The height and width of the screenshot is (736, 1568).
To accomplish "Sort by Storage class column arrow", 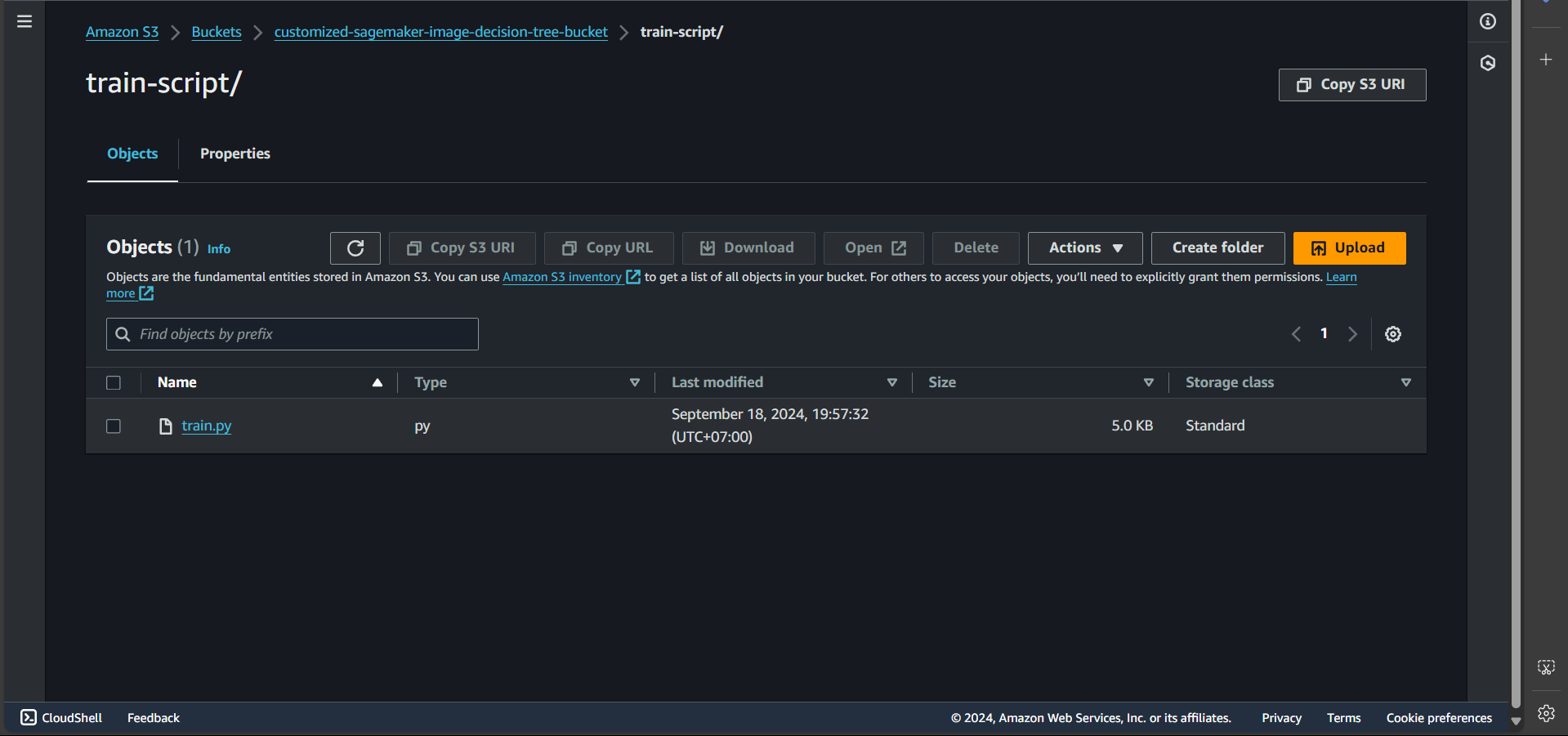I will click(x=1405, y=382).
